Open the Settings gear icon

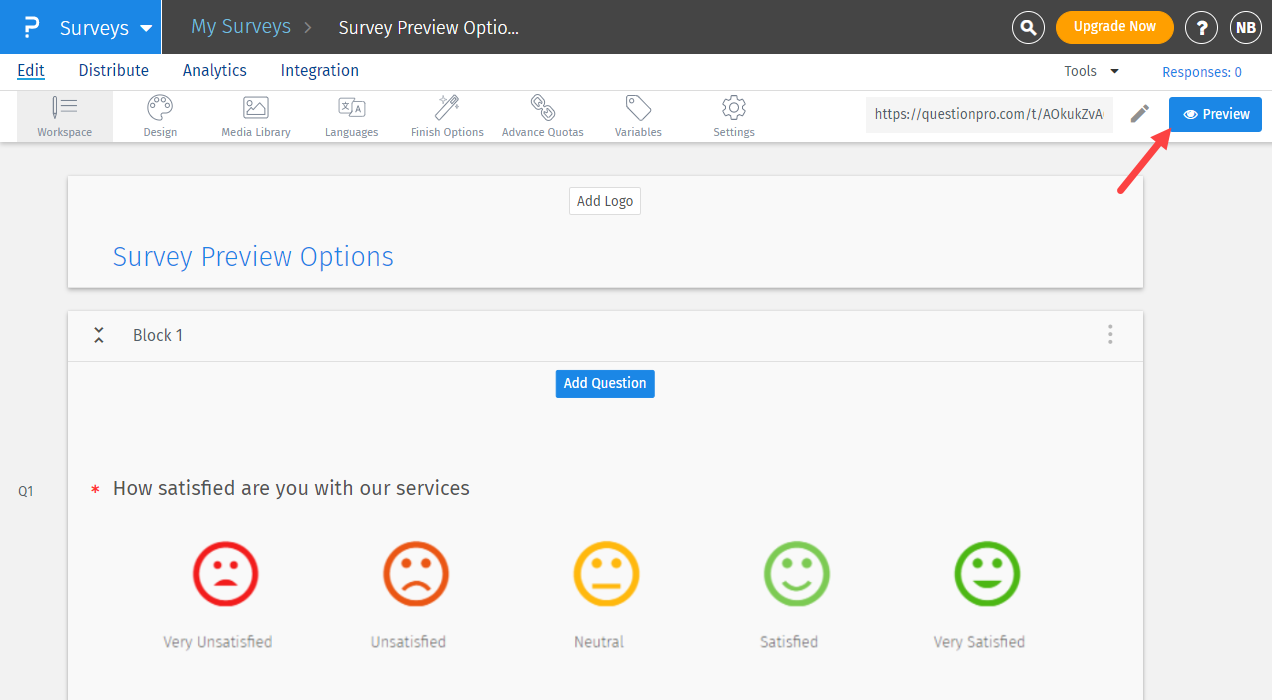(734, 108)
